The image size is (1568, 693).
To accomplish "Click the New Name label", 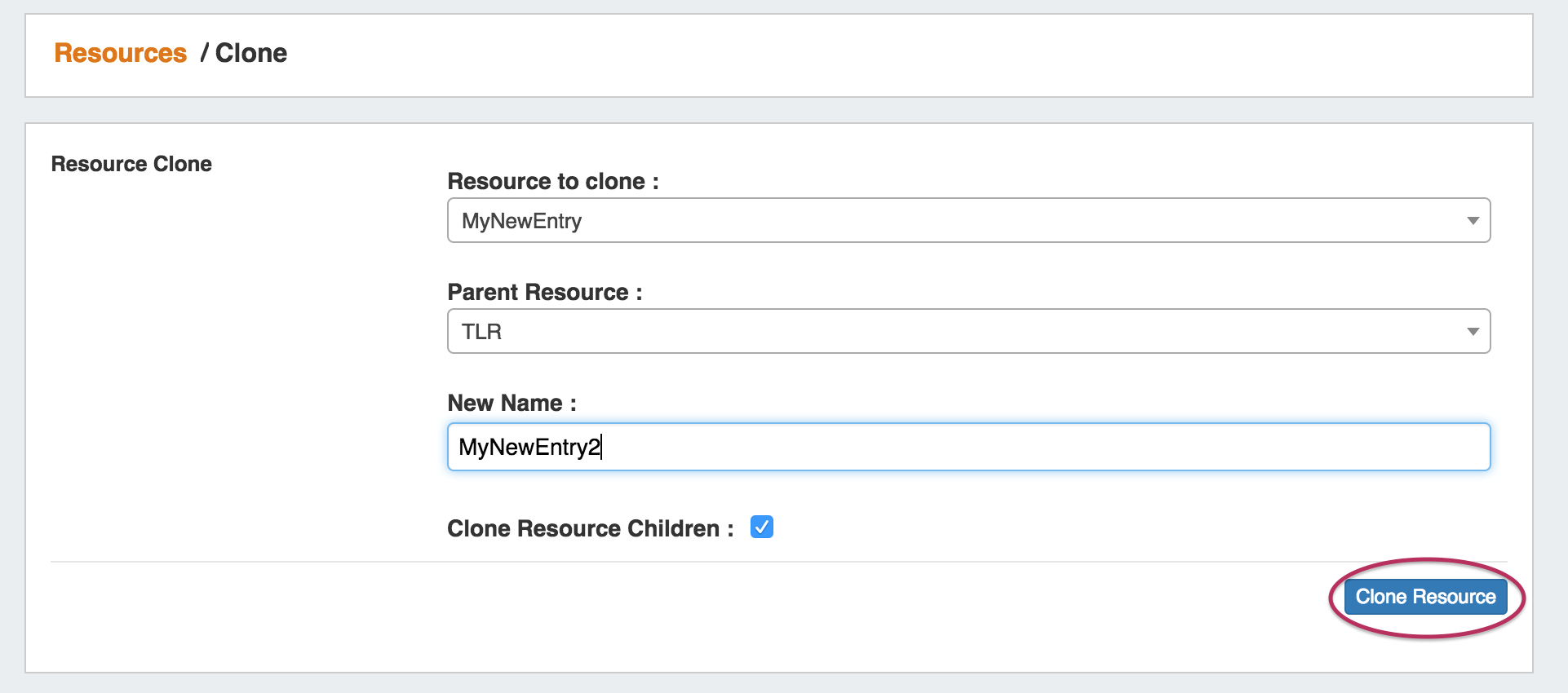I will [x=512, y=403].
